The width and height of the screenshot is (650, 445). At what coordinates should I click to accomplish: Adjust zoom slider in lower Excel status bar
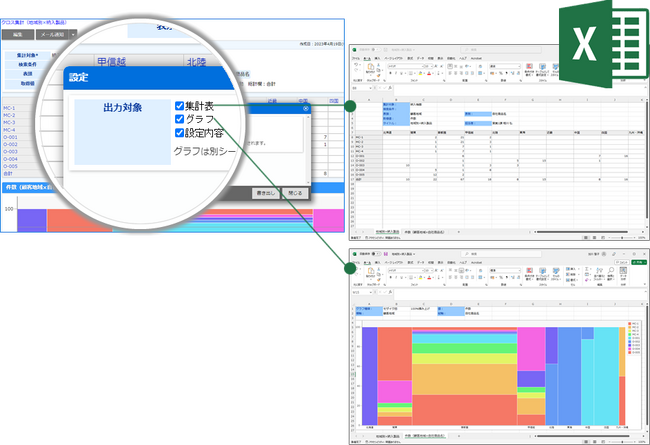coord(622,442)
